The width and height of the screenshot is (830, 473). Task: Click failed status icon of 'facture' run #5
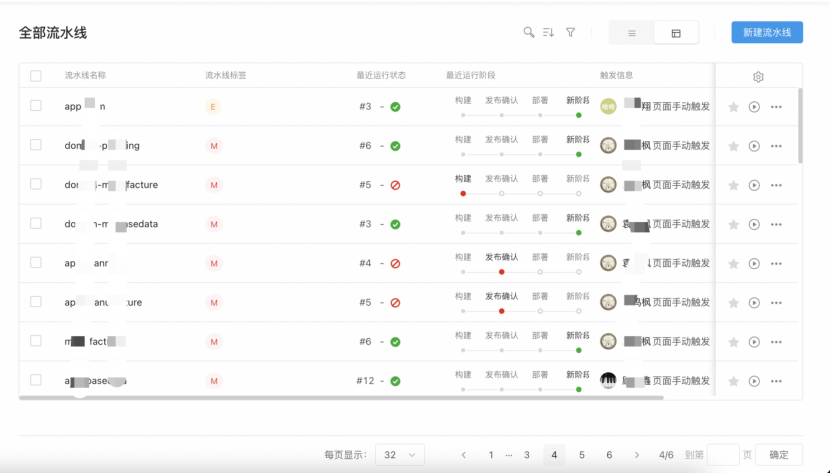click(395, 185)
